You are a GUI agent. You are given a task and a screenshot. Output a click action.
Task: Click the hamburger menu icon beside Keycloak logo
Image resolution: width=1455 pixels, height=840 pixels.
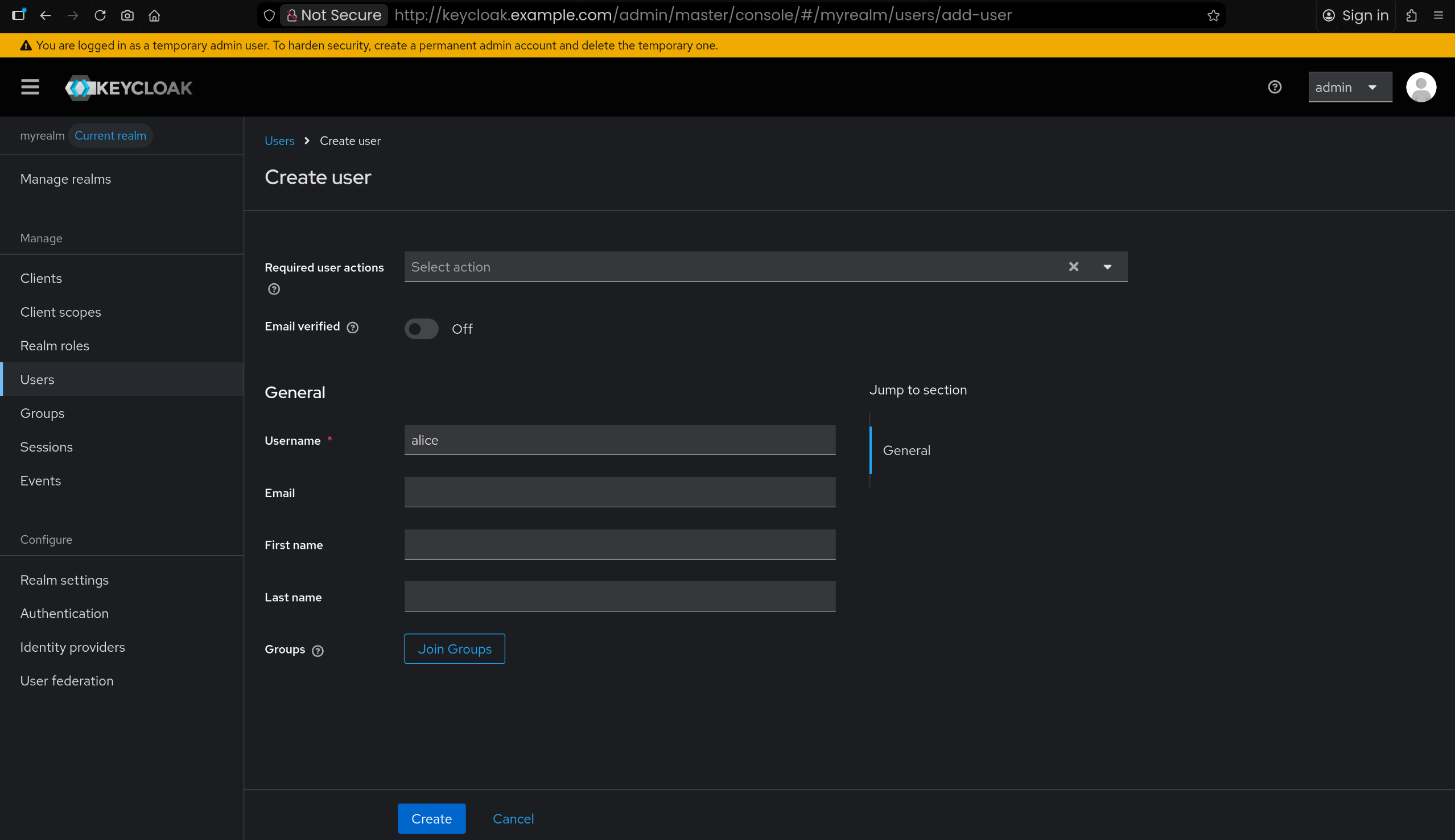point(30,87)
